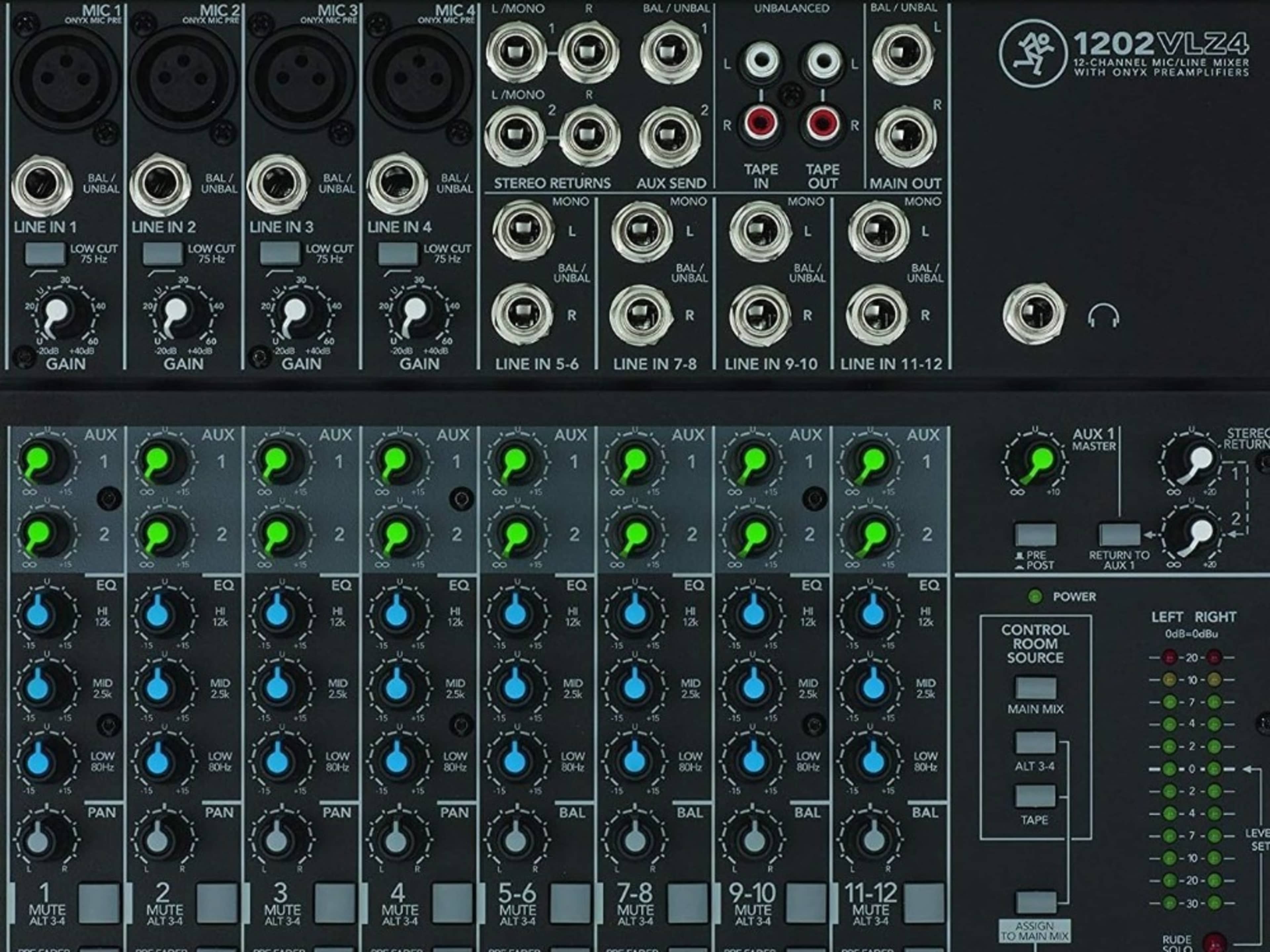Click channel 4 PAN knob
The image size is (1270, 952).
[x=397, y=839]
